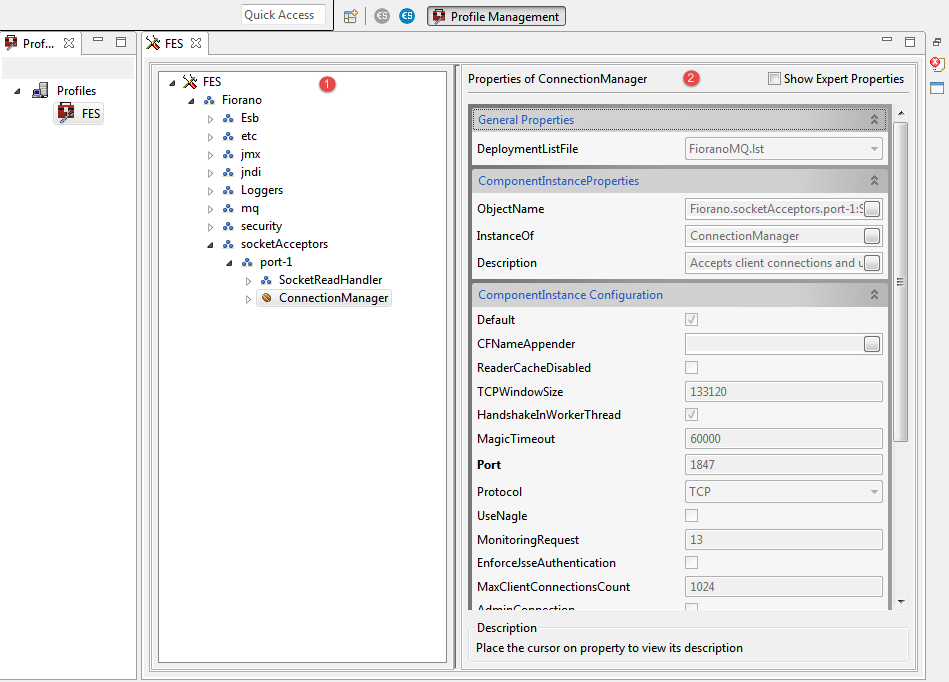Select the FES profile icon in Profiles tree
This screenshot has width=949, height=682.
coord(66,114)
